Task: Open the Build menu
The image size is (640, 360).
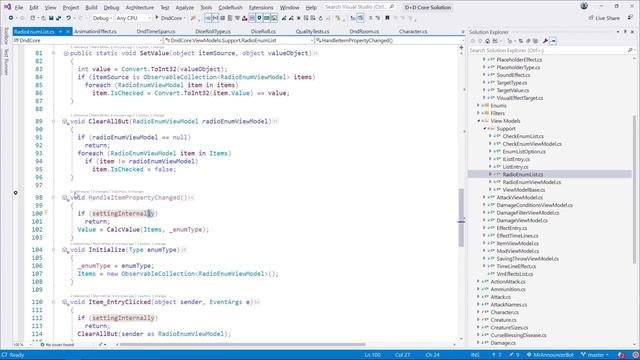Action: [91, 7]
